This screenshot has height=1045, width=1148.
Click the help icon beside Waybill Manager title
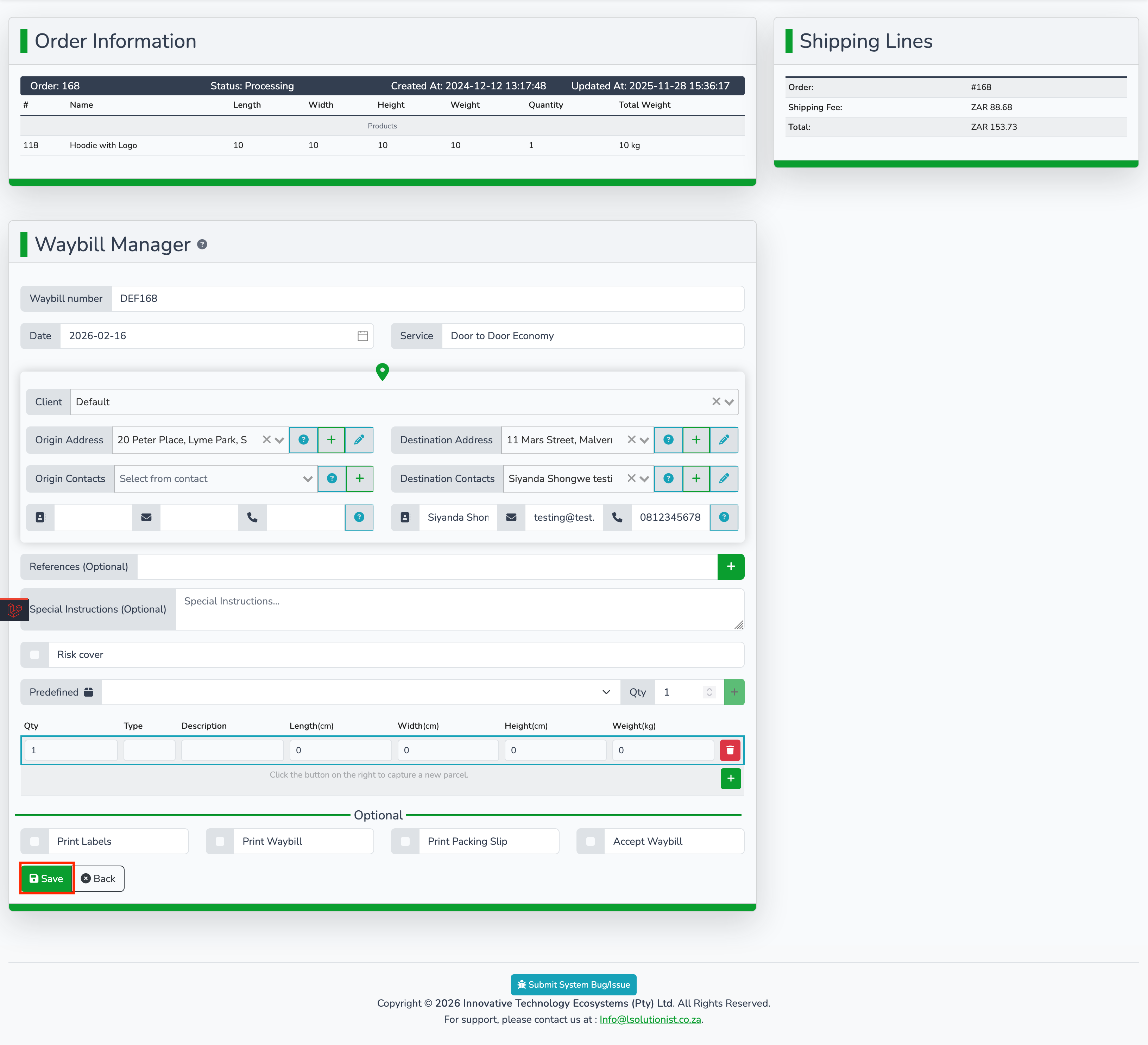pos(202,244)
